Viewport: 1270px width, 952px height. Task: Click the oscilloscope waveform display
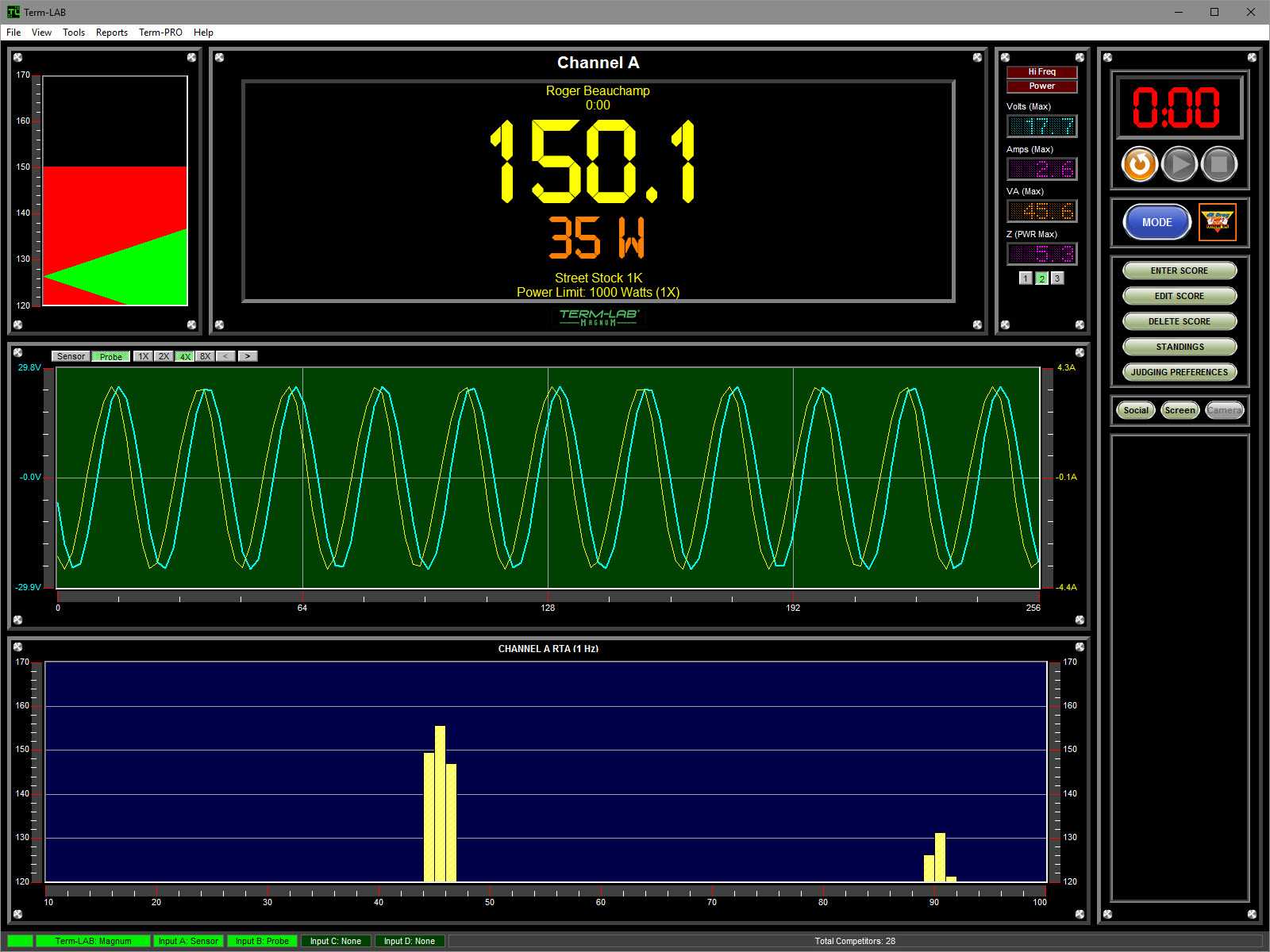[548, 478]
